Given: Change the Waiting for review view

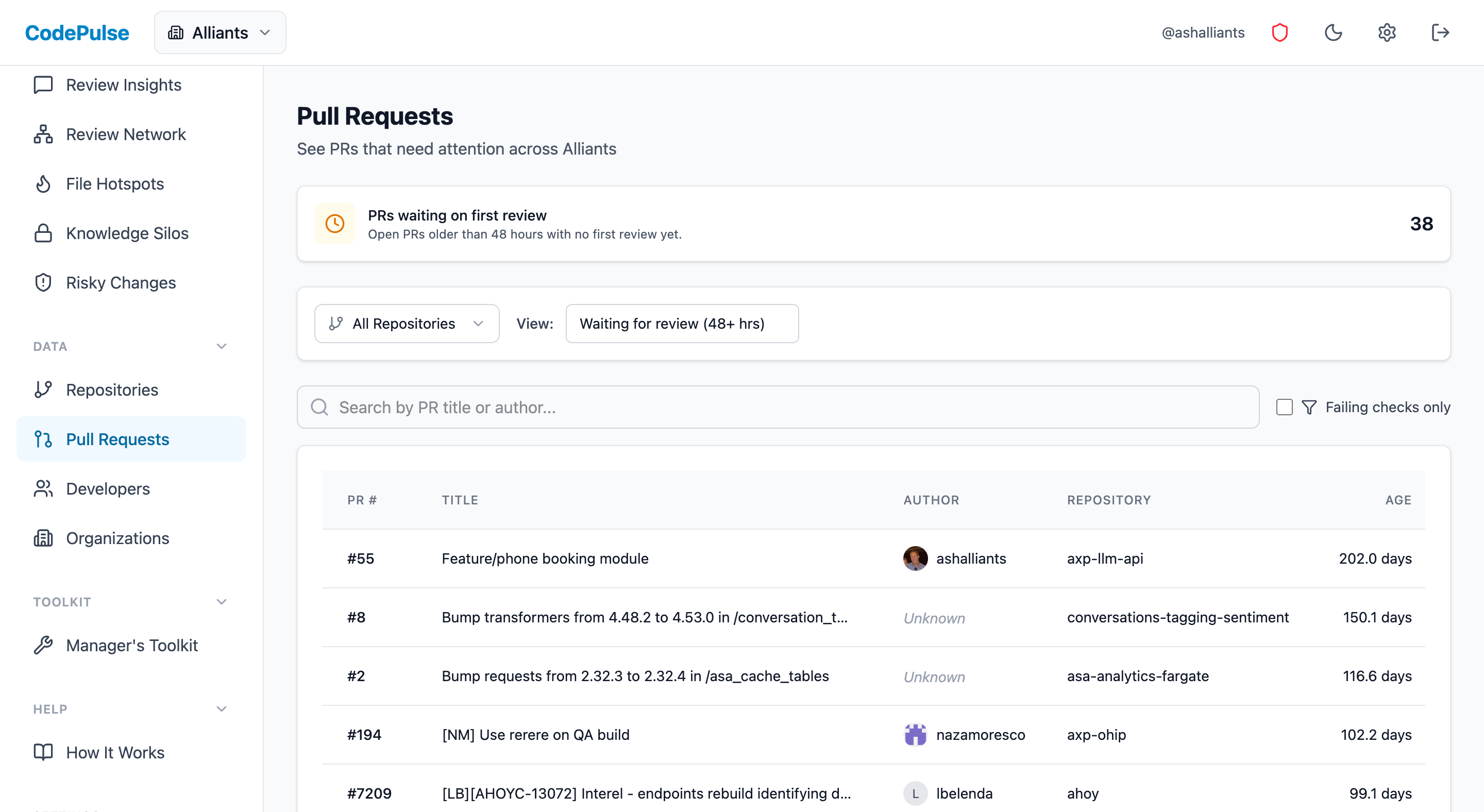Looking at the screenshot, I should 682,324.
